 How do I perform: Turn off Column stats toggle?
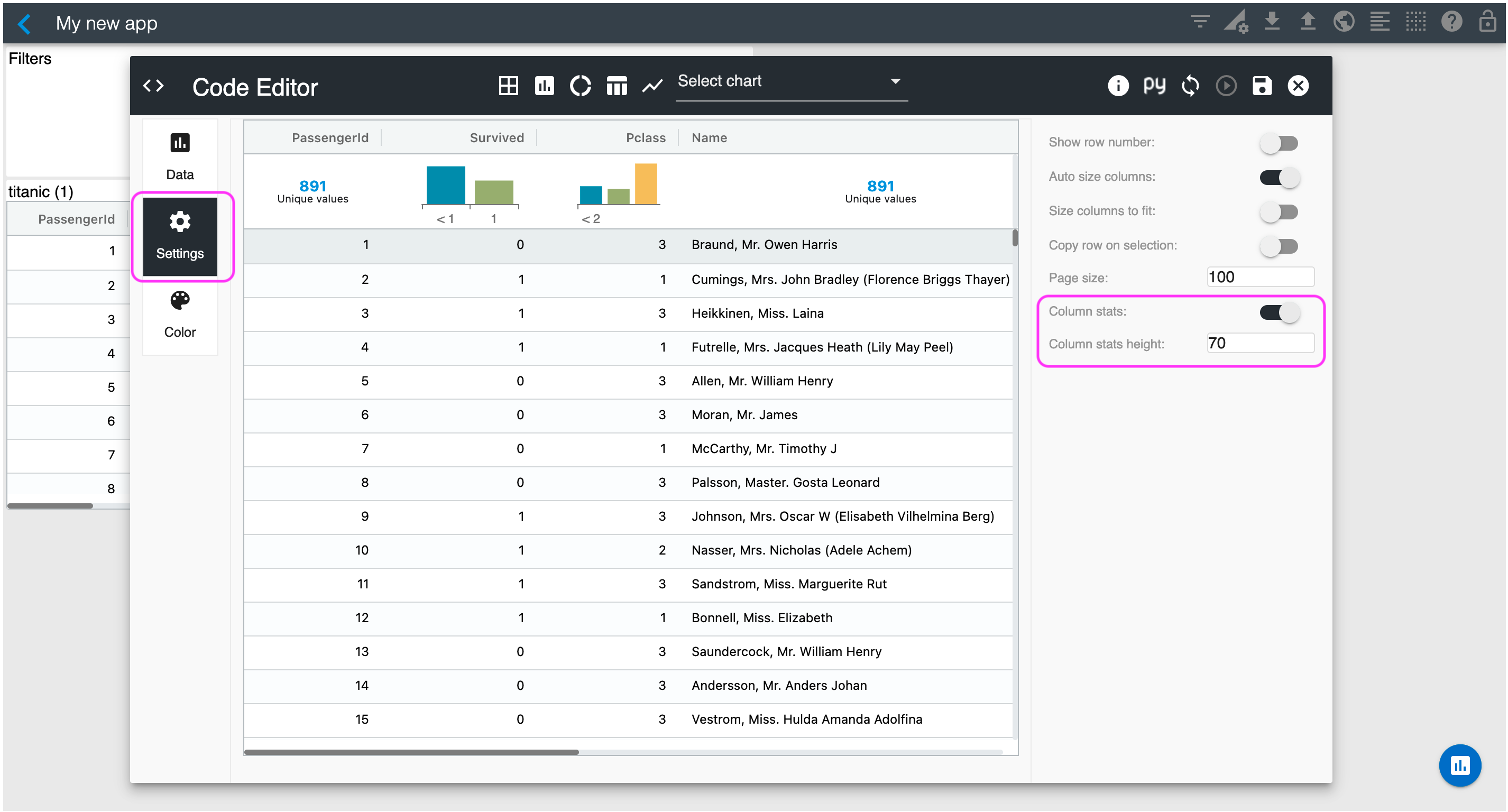(1279, 312)
